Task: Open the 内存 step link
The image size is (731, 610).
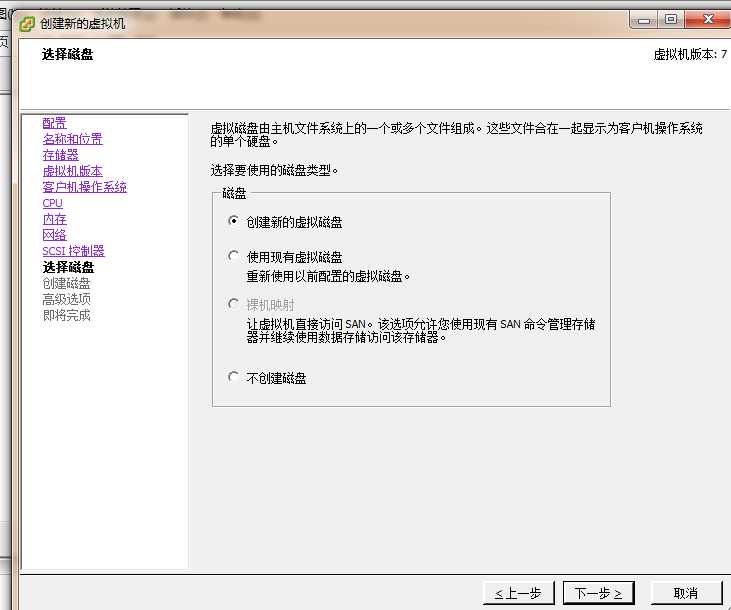Action: (x=55, y=219)
